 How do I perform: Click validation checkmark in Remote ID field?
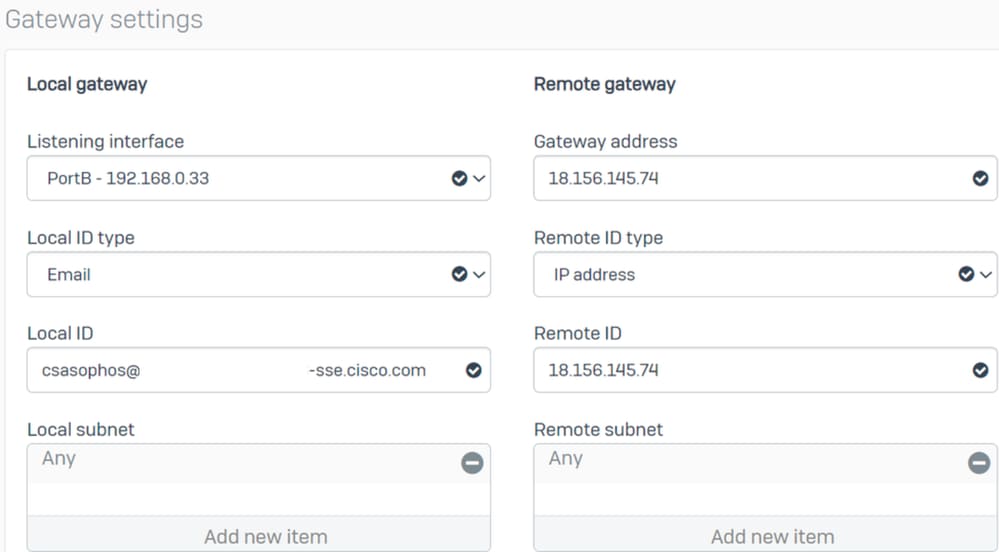click(x=981, y=370)
